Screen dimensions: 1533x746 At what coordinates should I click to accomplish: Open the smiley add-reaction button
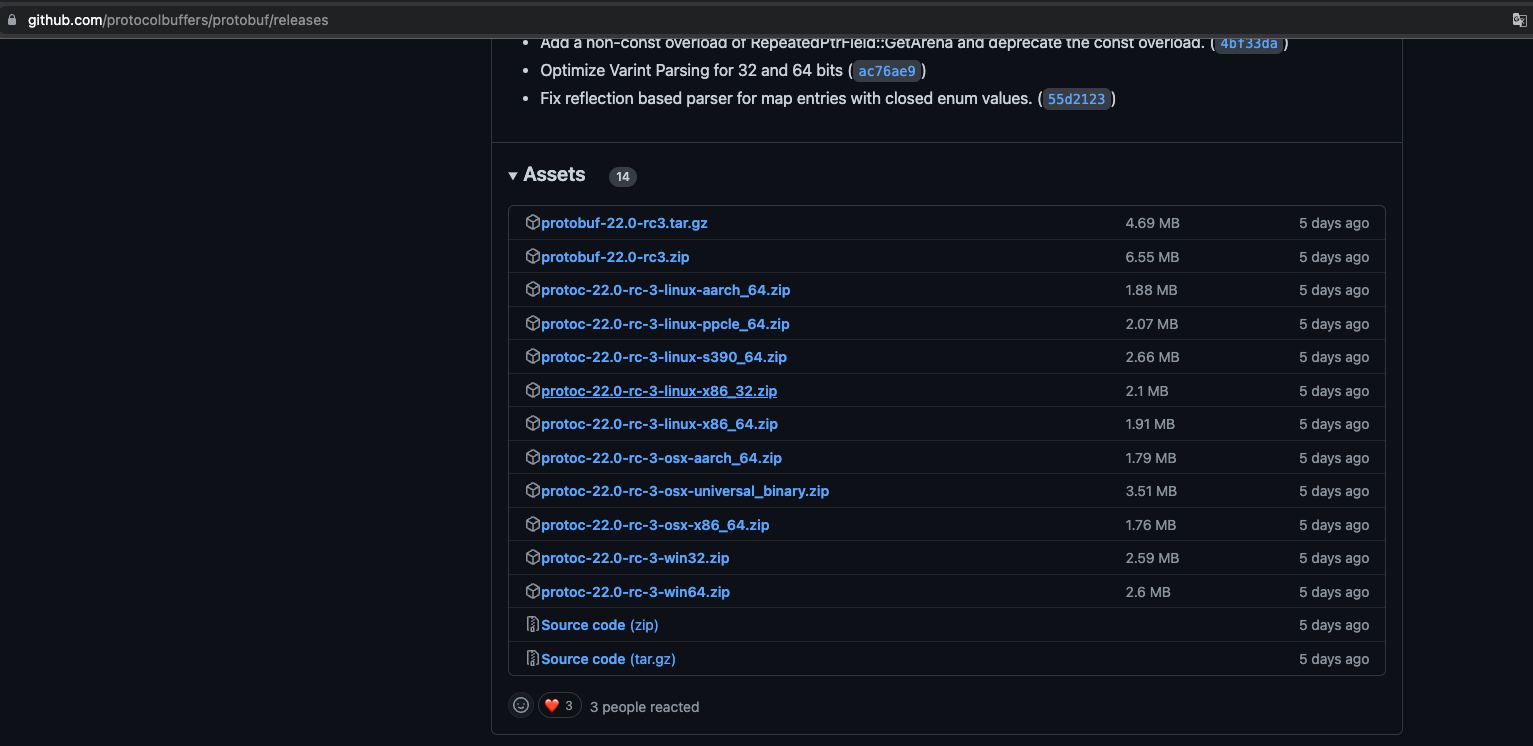click(521, 706)
